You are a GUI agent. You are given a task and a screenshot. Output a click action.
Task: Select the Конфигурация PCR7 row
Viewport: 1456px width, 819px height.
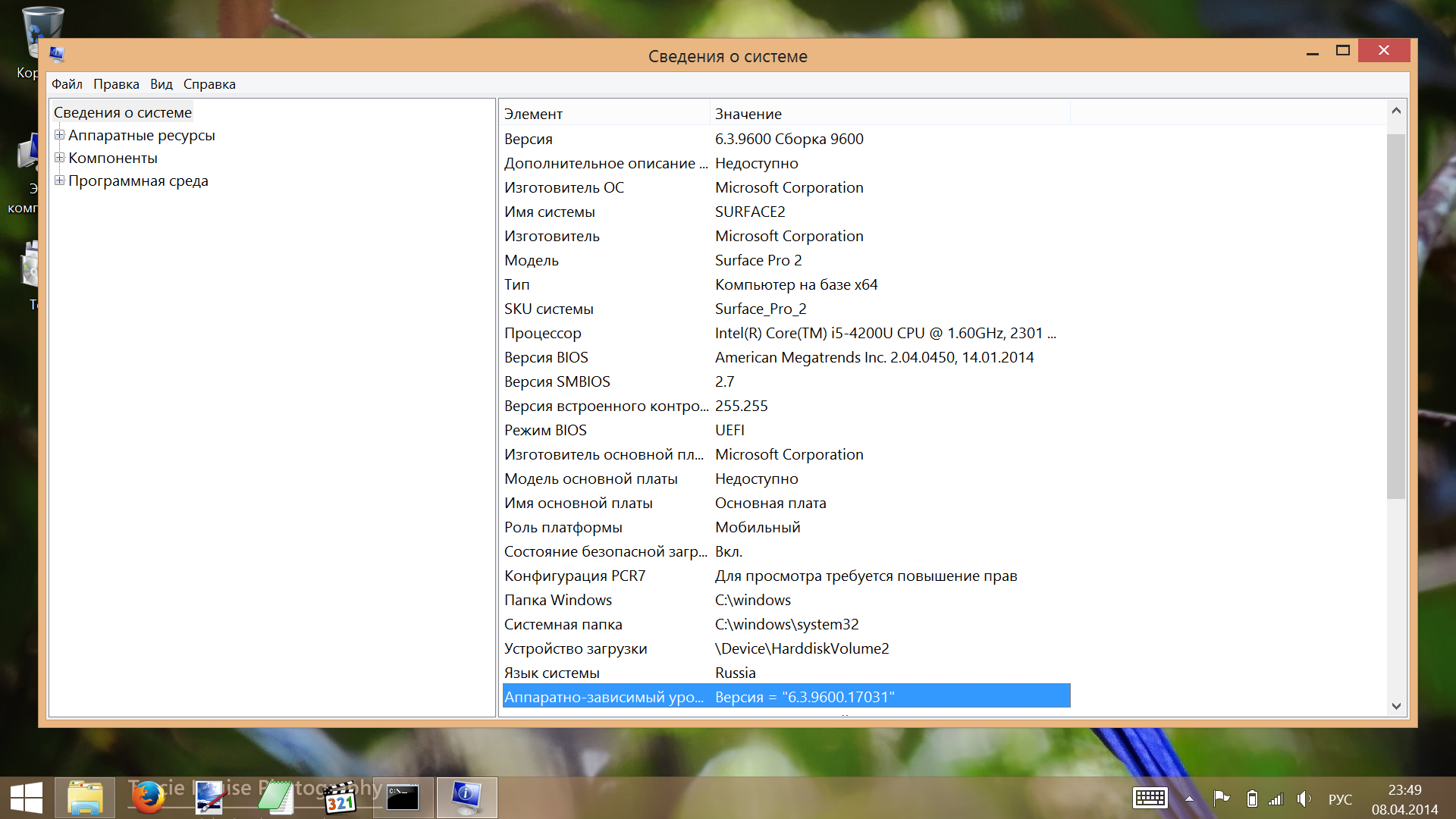786,576
